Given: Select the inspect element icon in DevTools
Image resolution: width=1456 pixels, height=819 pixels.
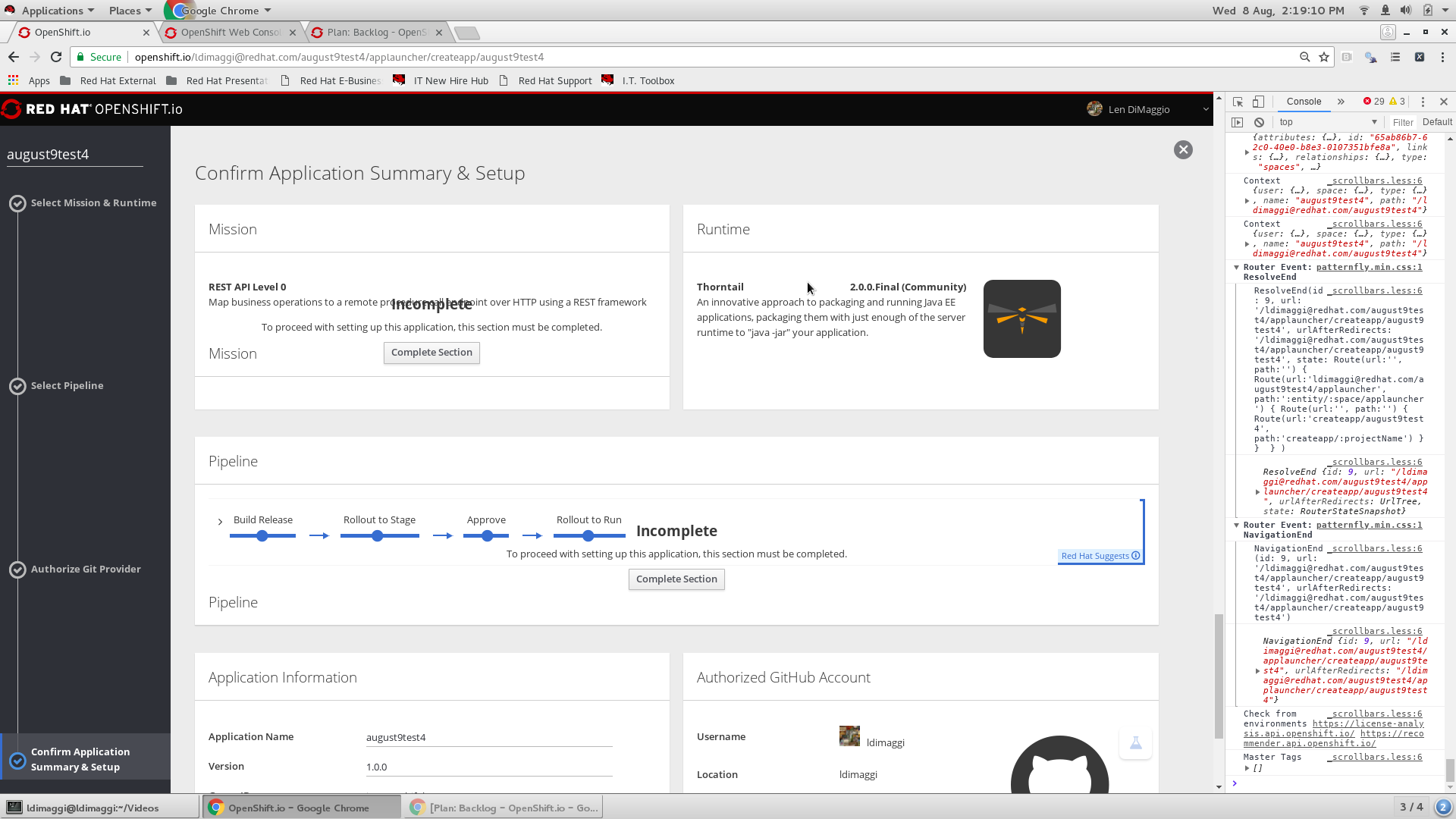Looking at the screenshot, I should pyautogui.click(x=1236, y=102).
